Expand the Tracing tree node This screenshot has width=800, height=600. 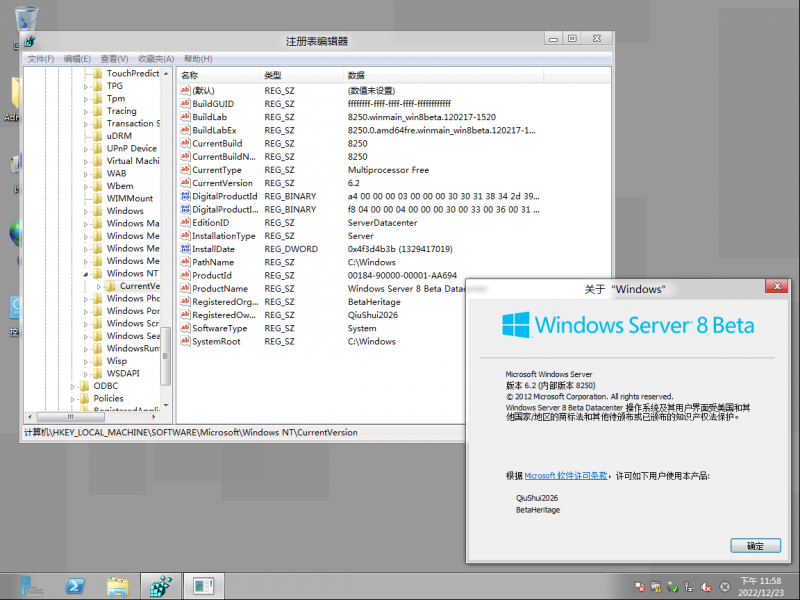(86, 112)
